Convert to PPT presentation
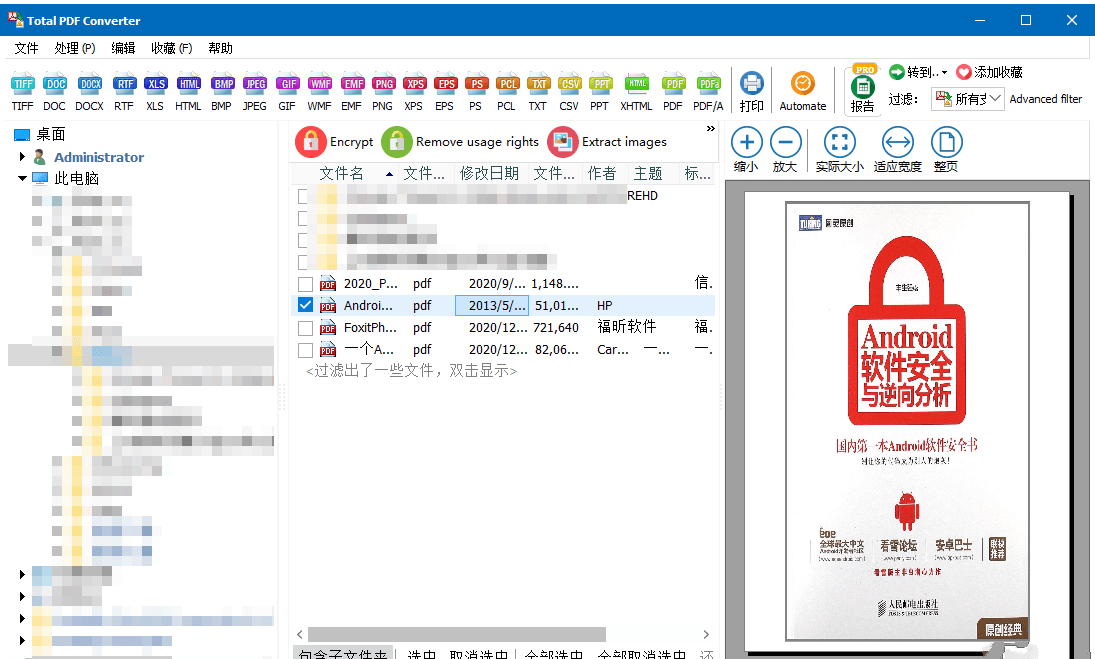Viewport: 1095px width, 659px height. pyautogui.click(x=600, y=91)
